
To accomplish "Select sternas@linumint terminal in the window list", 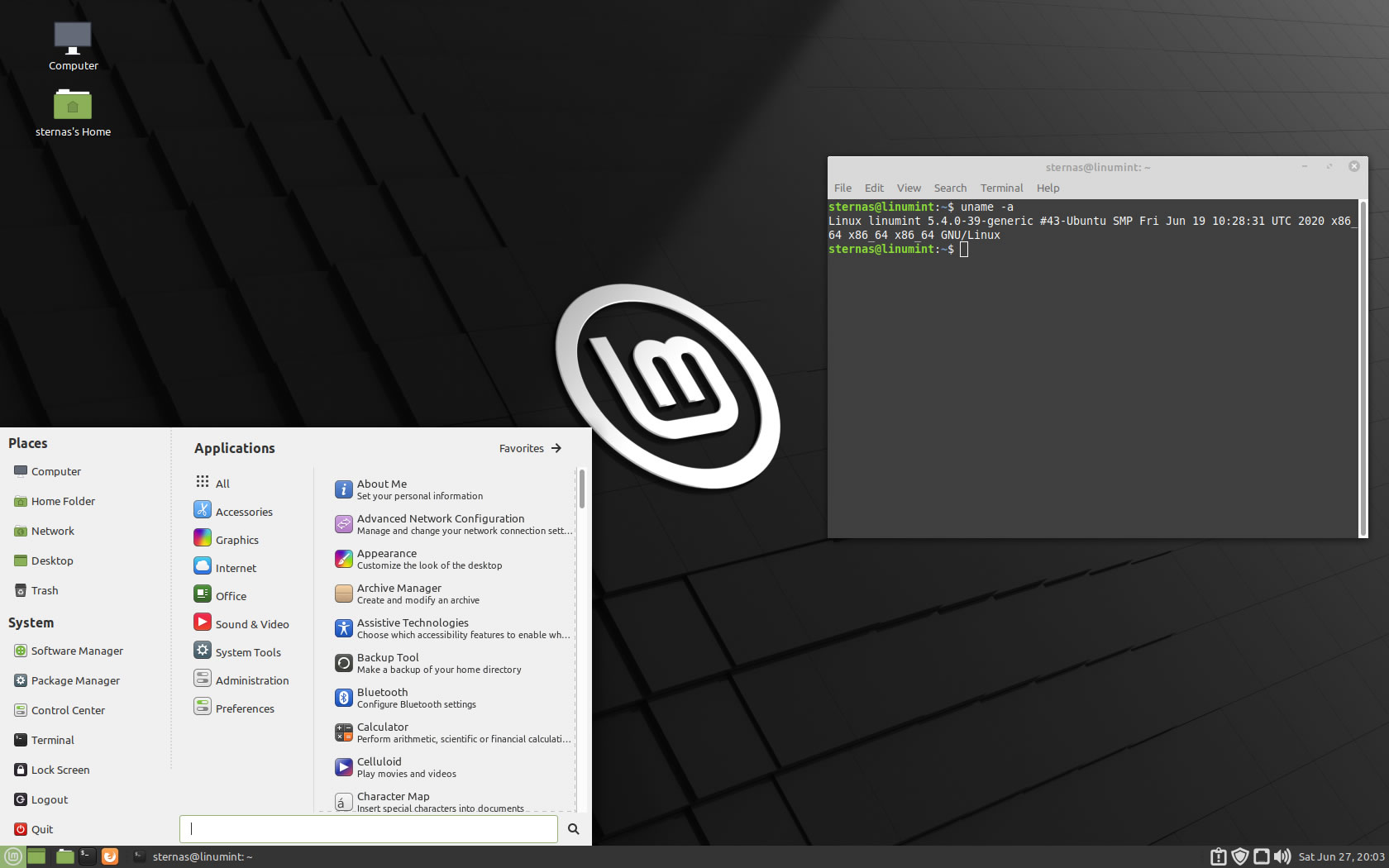I will [x=193, y=856].
